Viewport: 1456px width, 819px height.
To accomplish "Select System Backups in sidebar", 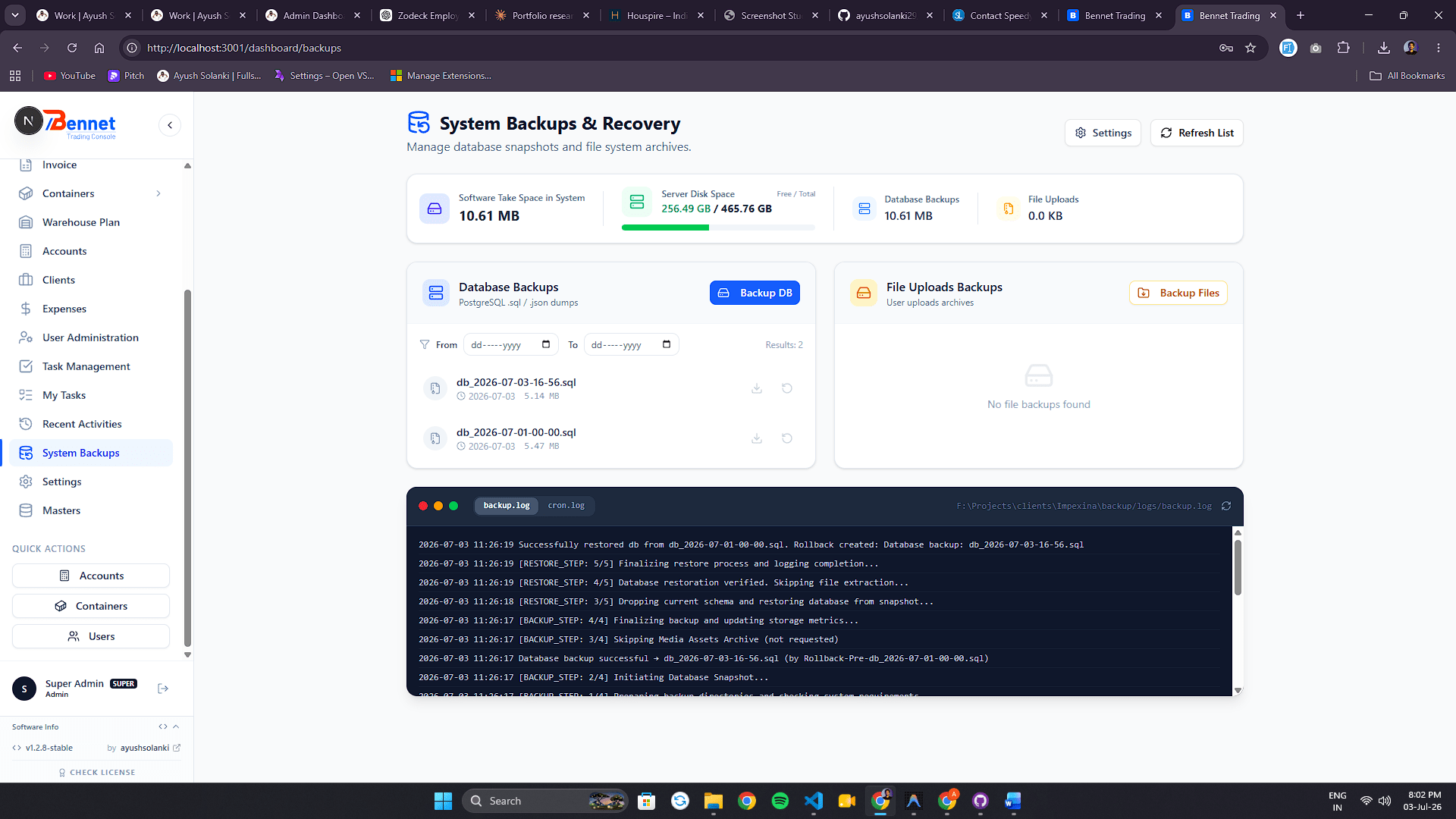I will click(x=91, y=453).
